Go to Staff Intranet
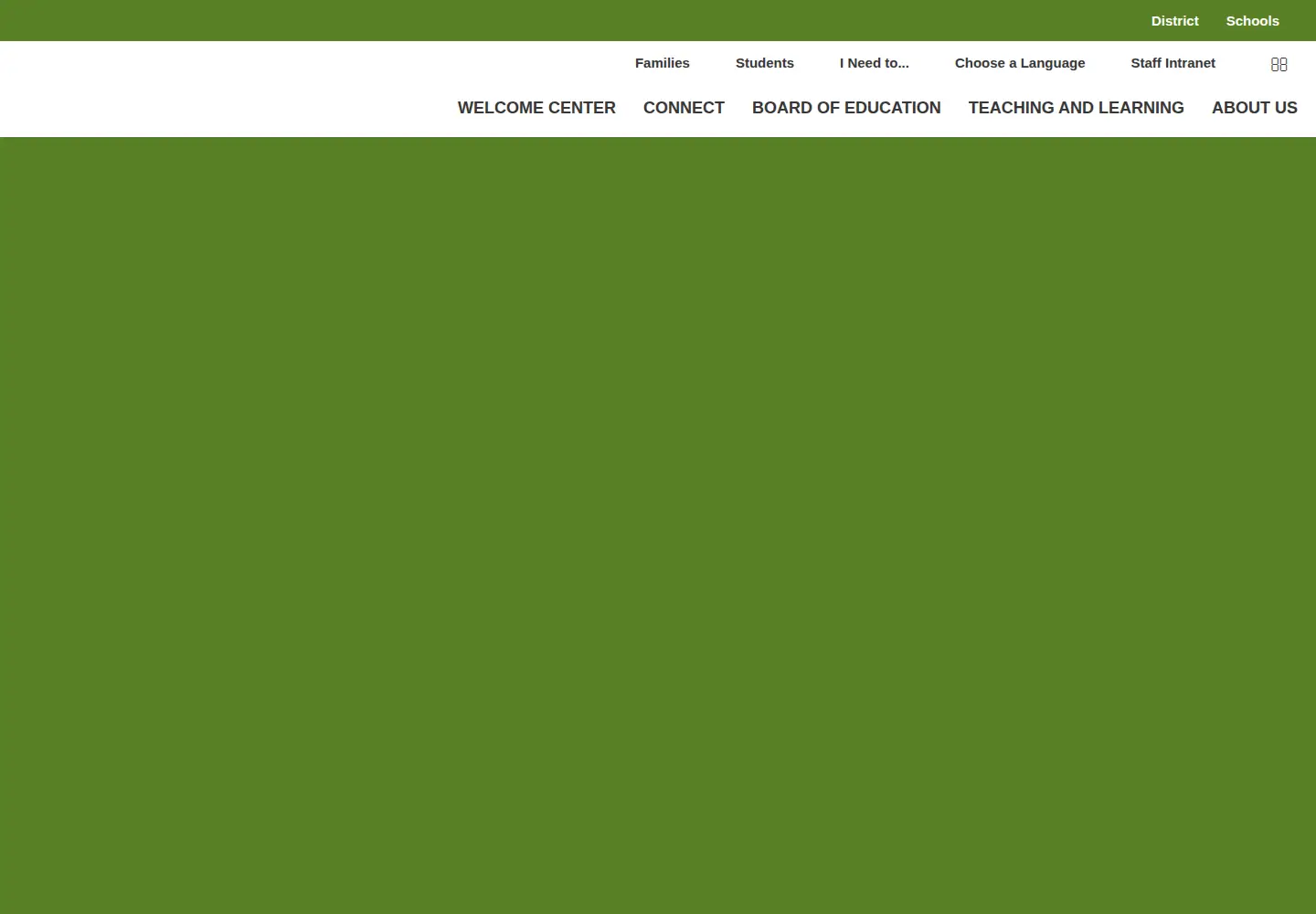1316x914 pixels. tap(1173, 63)
